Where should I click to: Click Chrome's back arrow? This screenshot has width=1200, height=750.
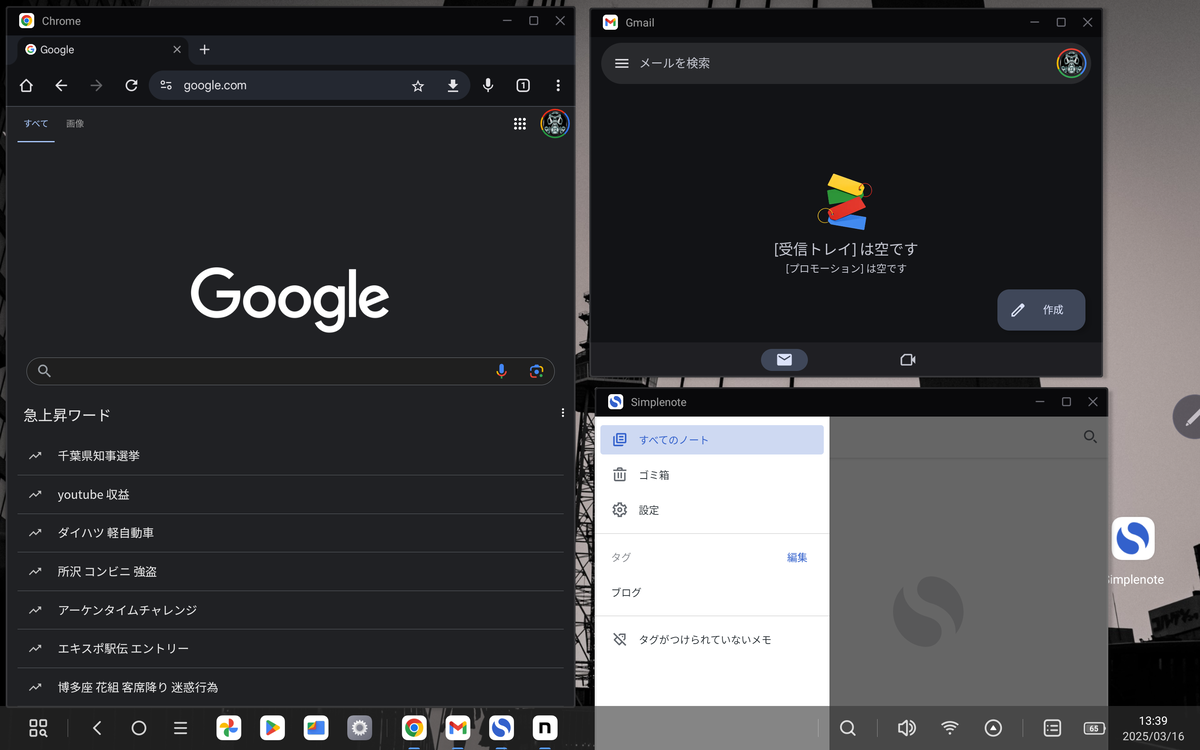pyautogui.click(x=61, y=86)
